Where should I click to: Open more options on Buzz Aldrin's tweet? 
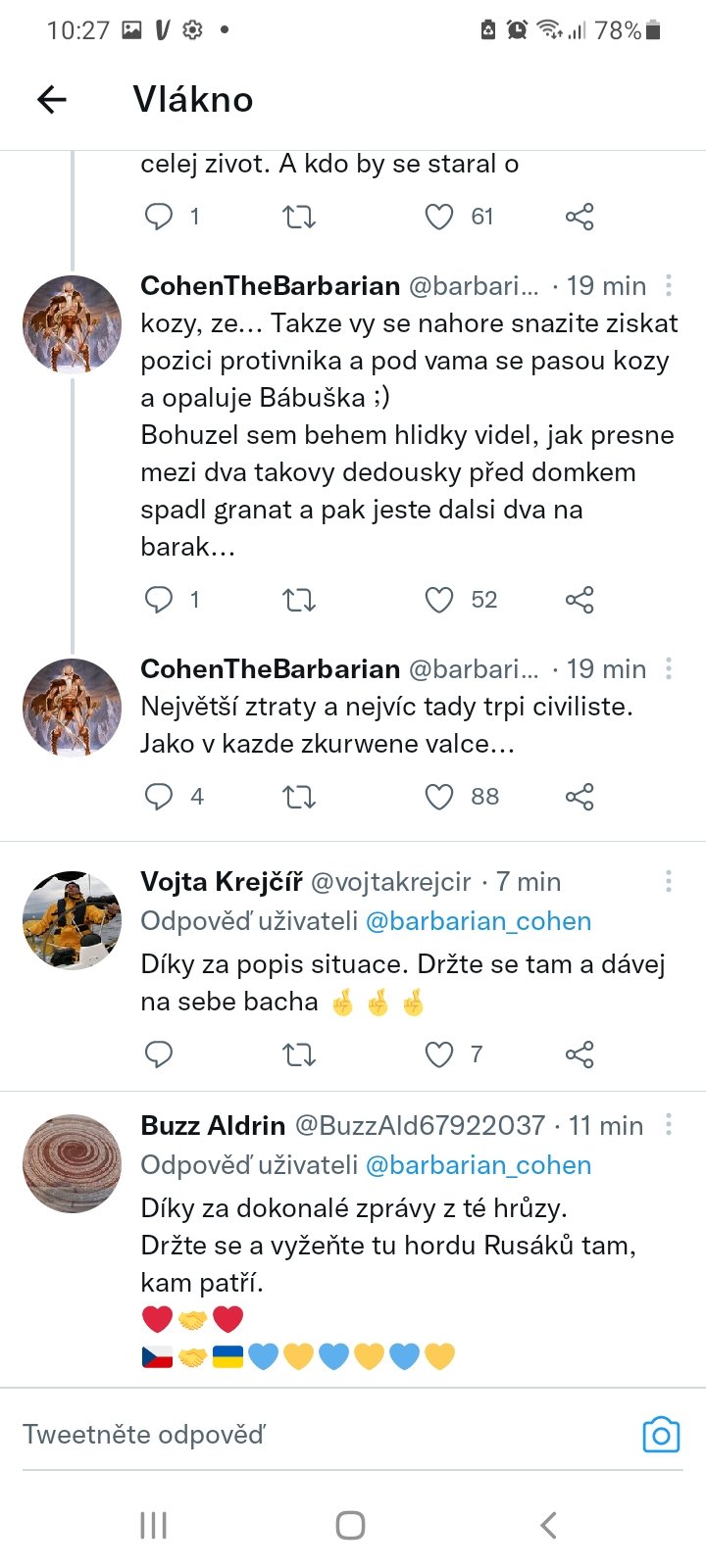(x=669, y=1125)
